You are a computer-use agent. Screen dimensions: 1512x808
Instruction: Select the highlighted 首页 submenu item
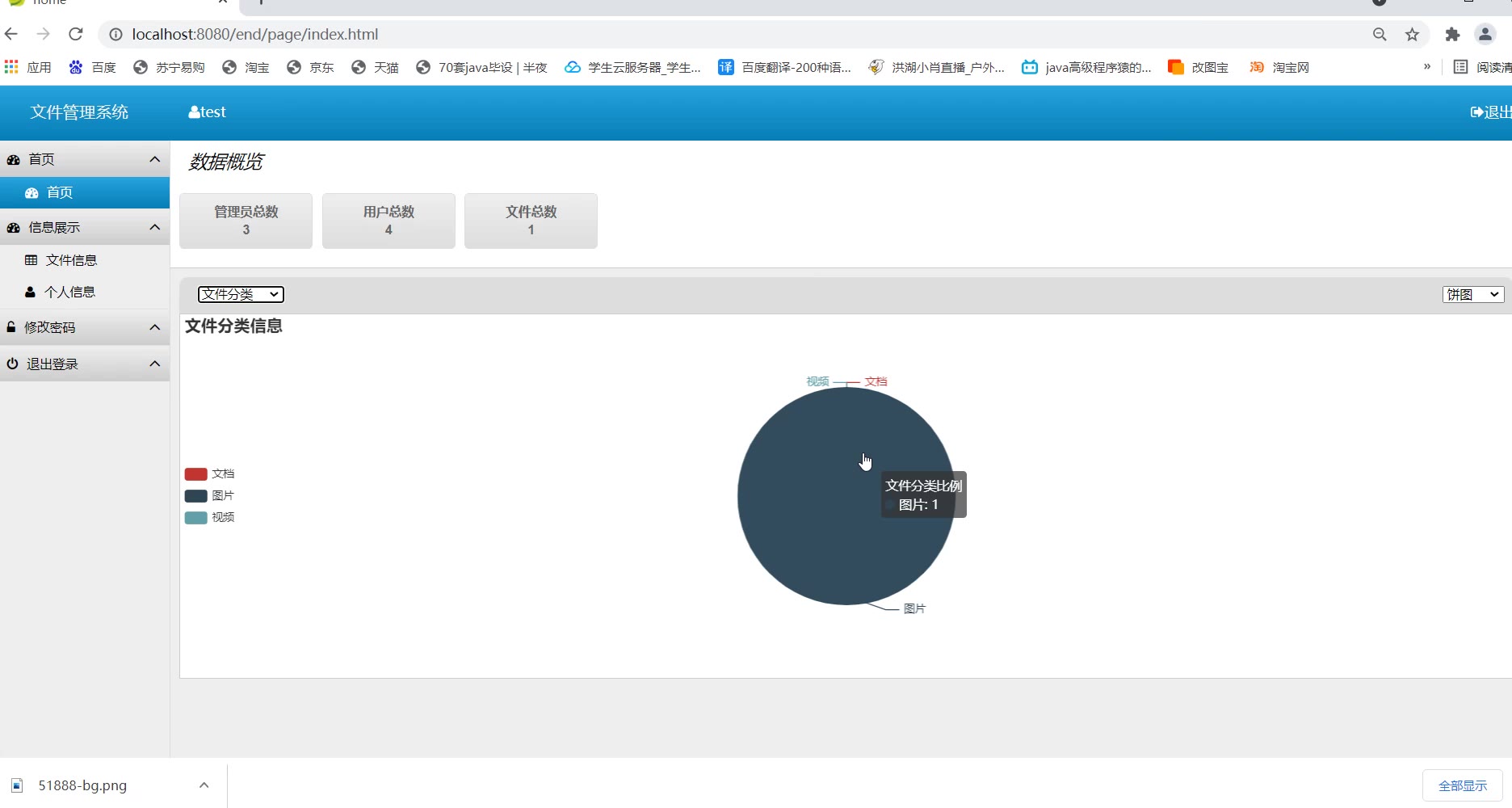click(85, 192)
